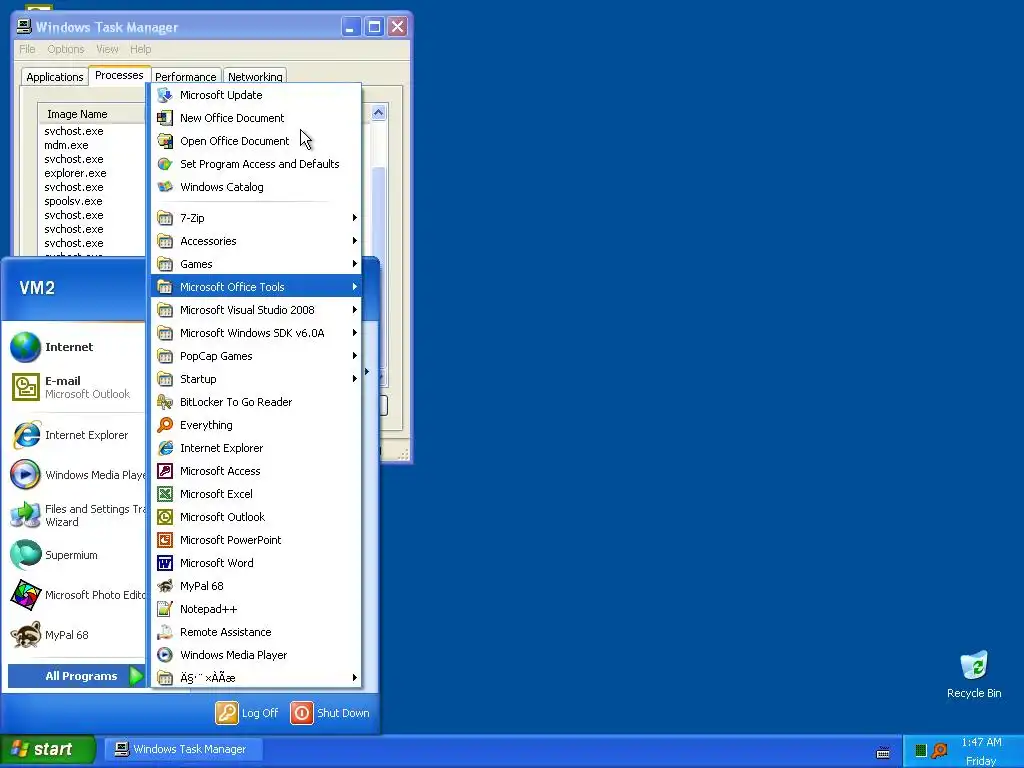Open Options menu in Task Manager

tap(65, 49)
